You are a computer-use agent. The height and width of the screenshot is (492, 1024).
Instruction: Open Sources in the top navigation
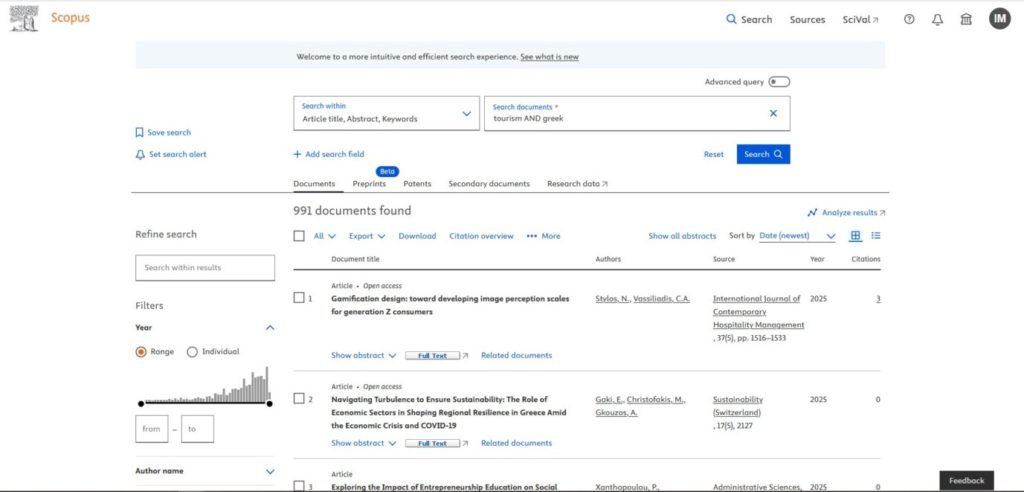[807, 20]
